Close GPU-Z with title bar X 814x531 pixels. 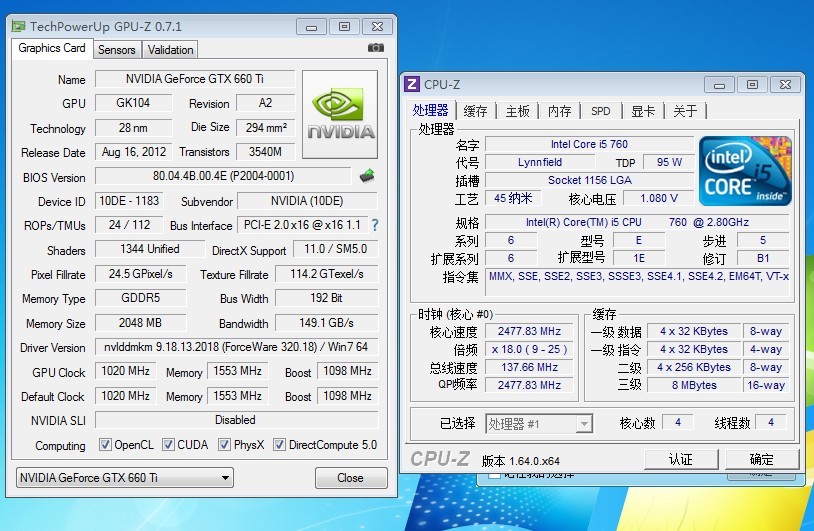[x=377, y=26]
